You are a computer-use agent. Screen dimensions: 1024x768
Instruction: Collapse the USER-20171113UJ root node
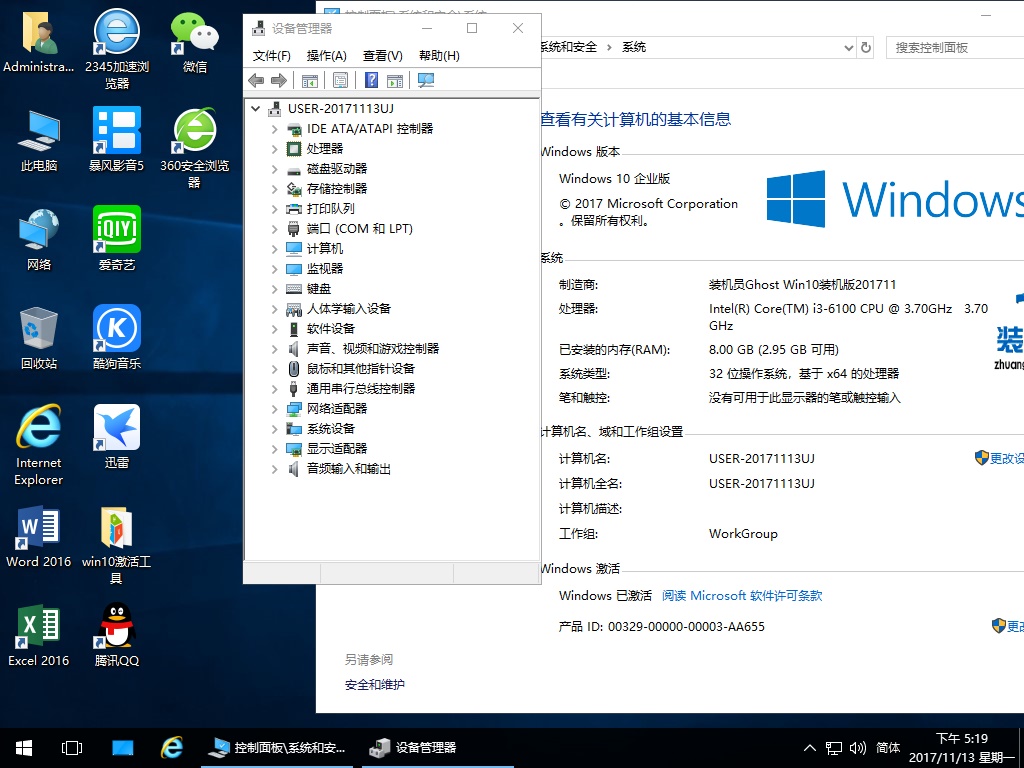click(256, 109)
